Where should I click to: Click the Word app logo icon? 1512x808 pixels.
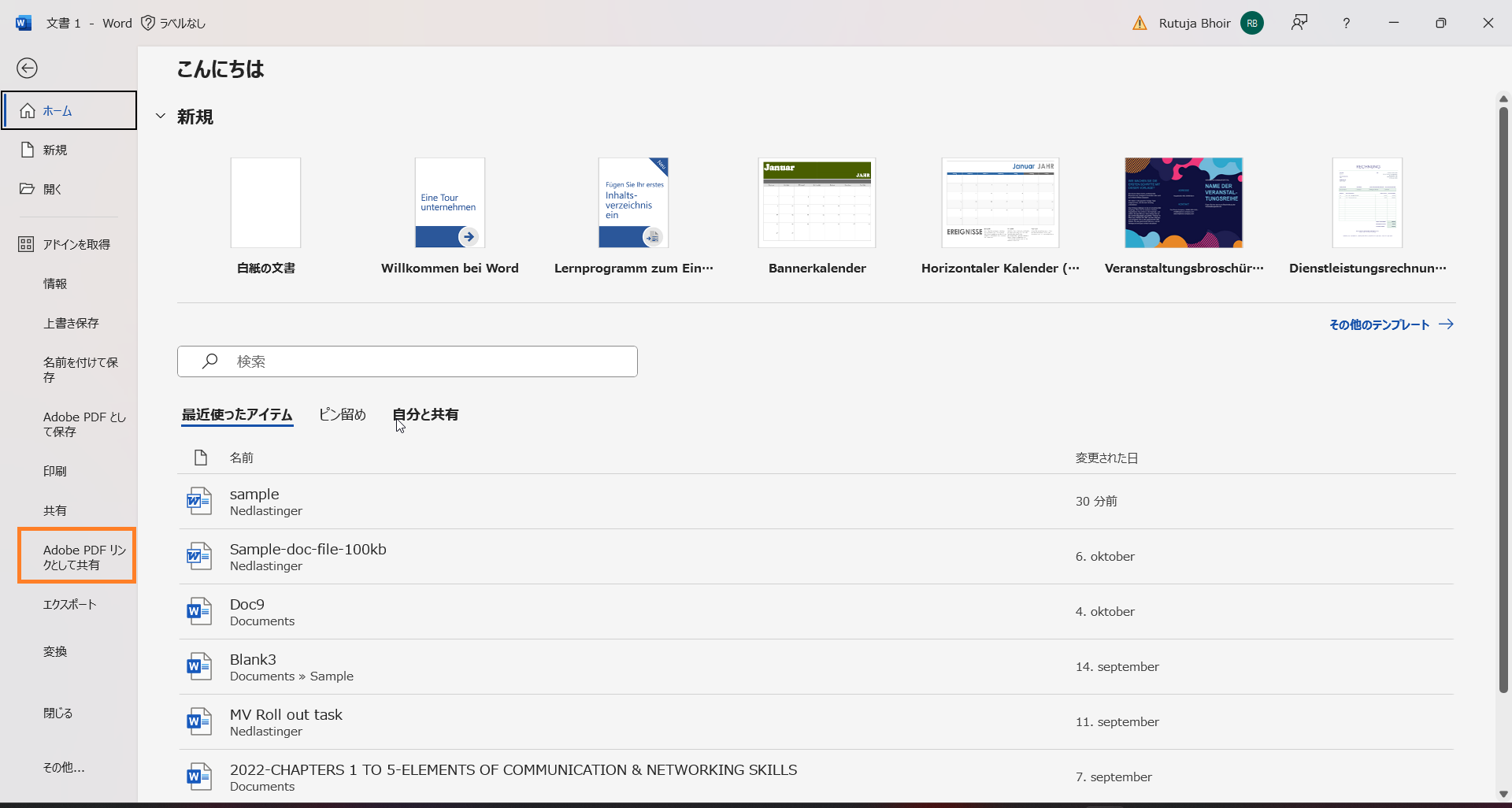[24, 23]
